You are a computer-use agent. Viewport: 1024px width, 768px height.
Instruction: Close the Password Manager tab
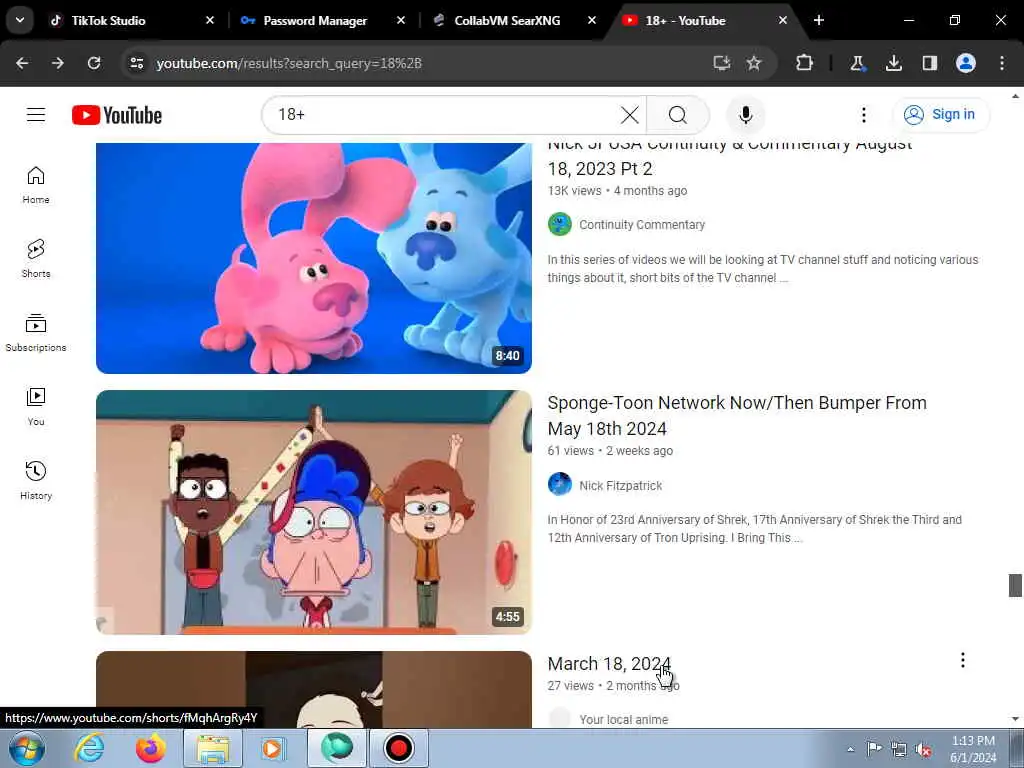[x=401, y=21]
